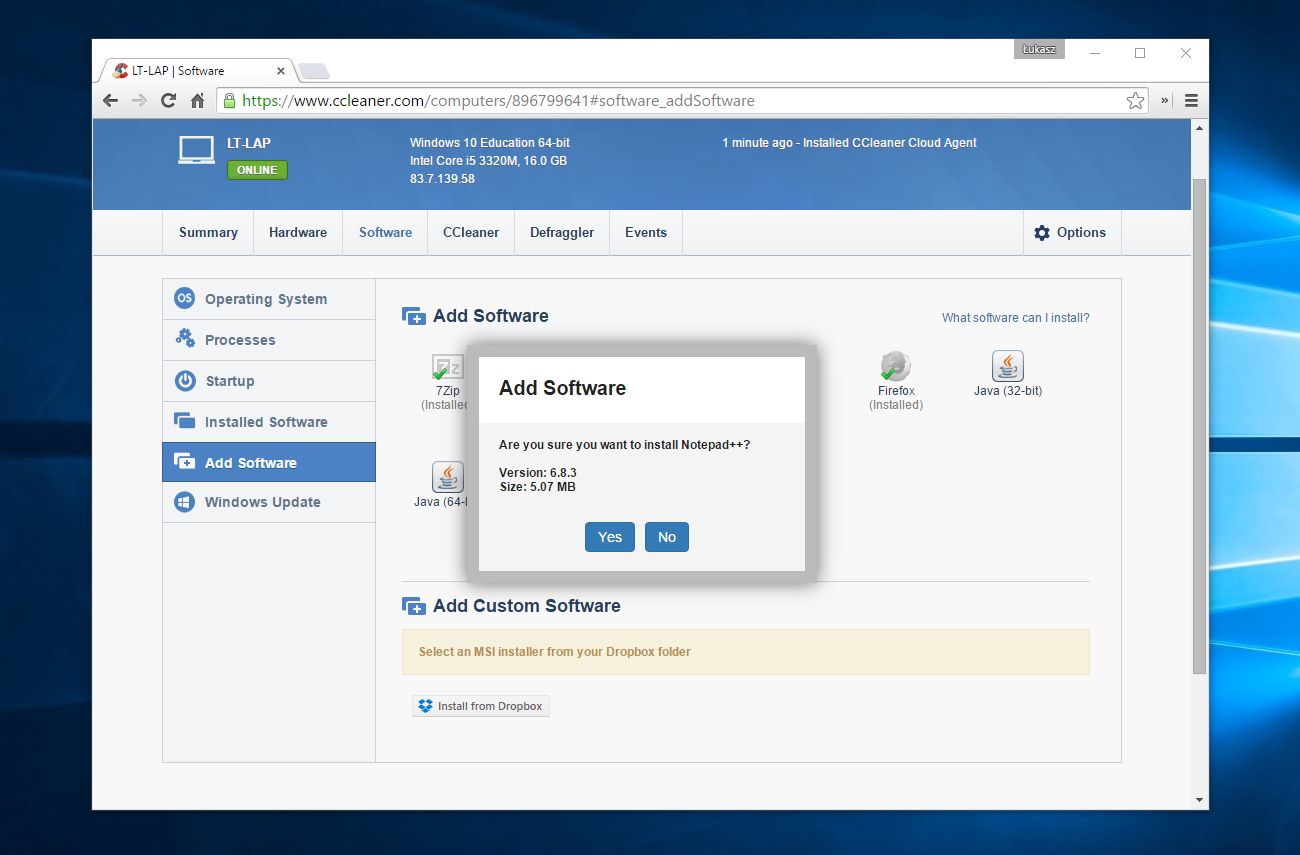Click the 'Version: 6.8.3' text in the dialog
The image size is (1300, 855).
coord(538,473)
